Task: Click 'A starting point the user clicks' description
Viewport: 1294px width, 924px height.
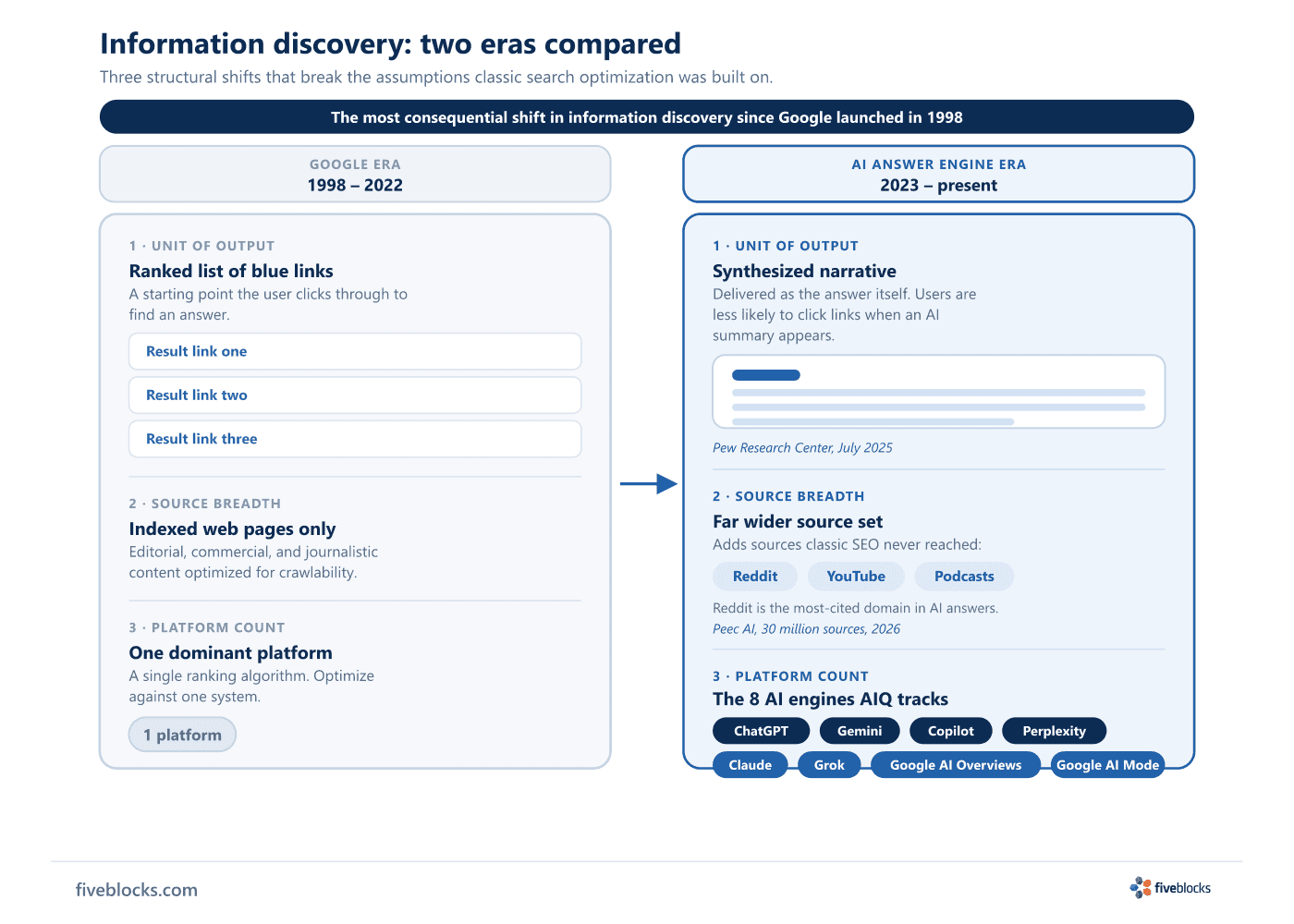Action: pyautogui.click(x=268, y=304)
